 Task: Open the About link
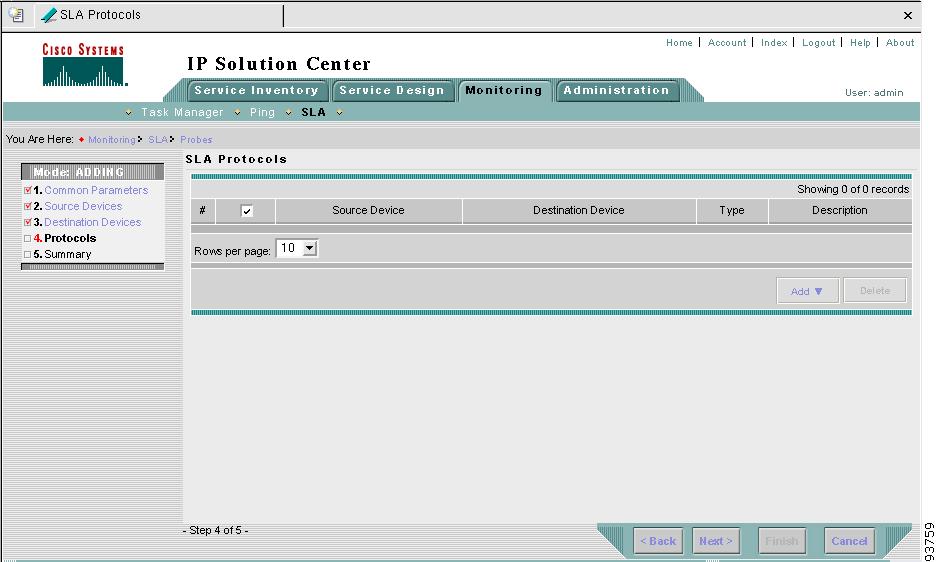click(900, 43)
